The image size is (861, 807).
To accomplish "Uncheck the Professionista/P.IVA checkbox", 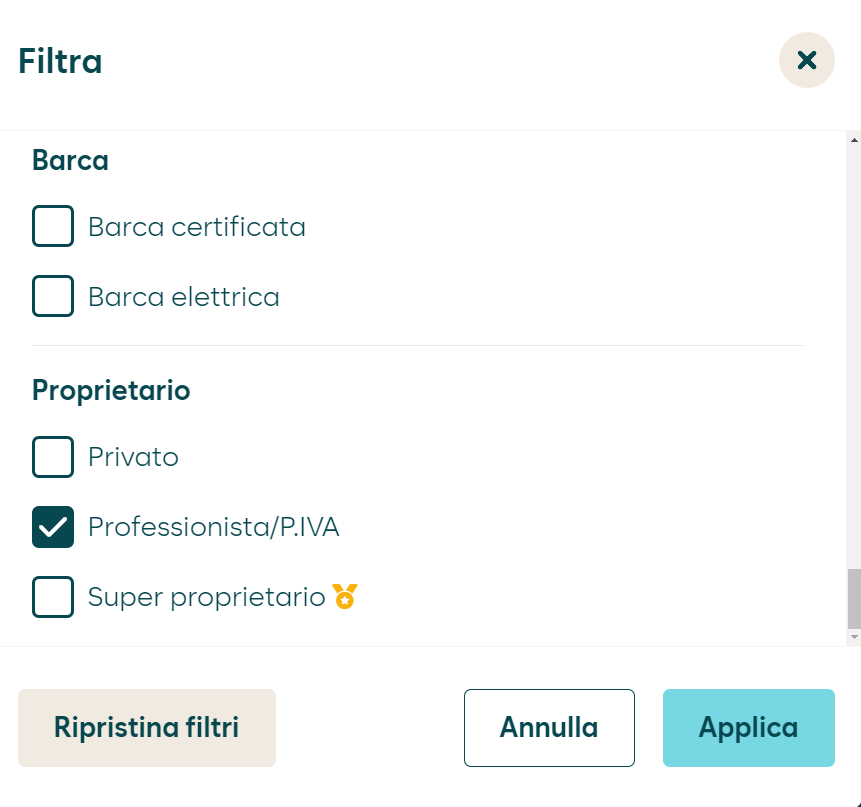I will [53, 527].
